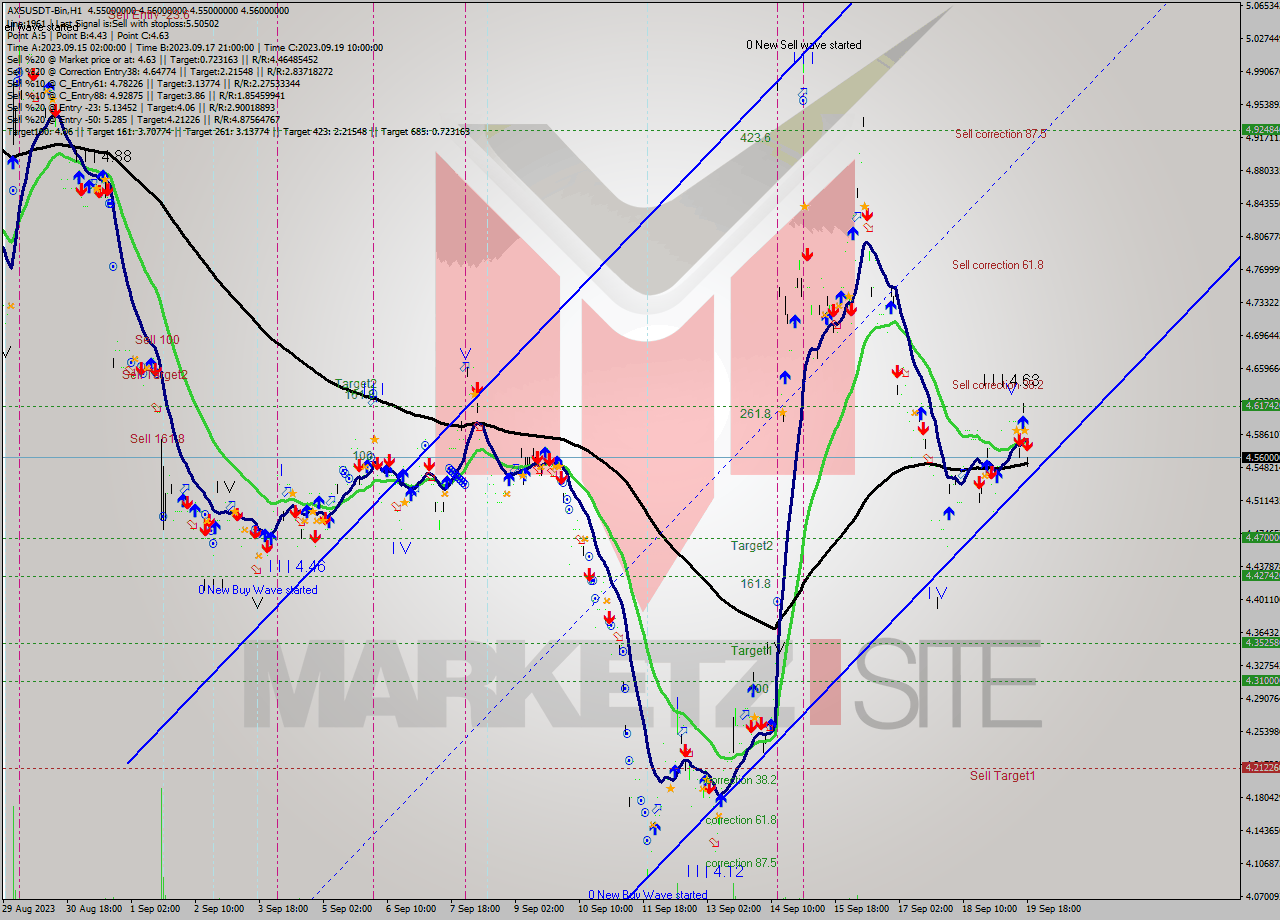Select the '261.8' Fibonacci label
The width and height of the screenshot is (1280, 920).
(755, 414)
